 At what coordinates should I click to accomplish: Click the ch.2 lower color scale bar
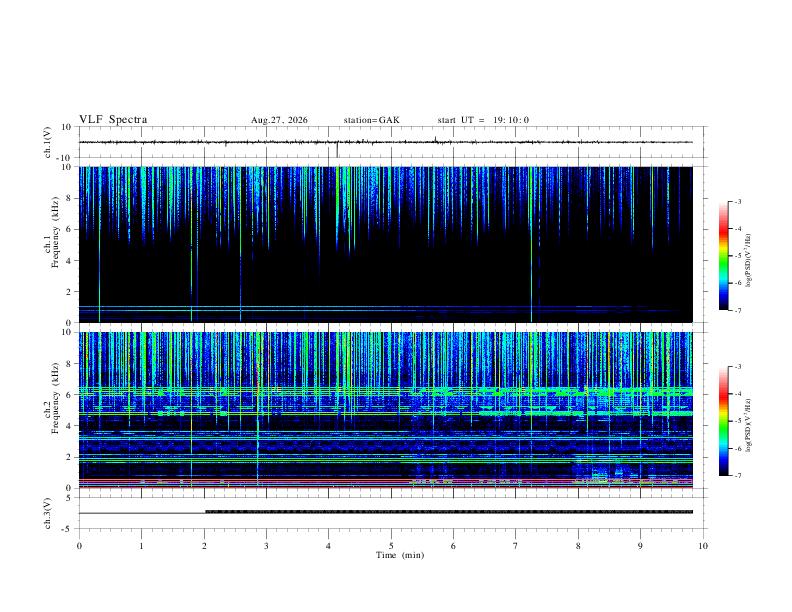pyautogui.click(x=723, y=421)
